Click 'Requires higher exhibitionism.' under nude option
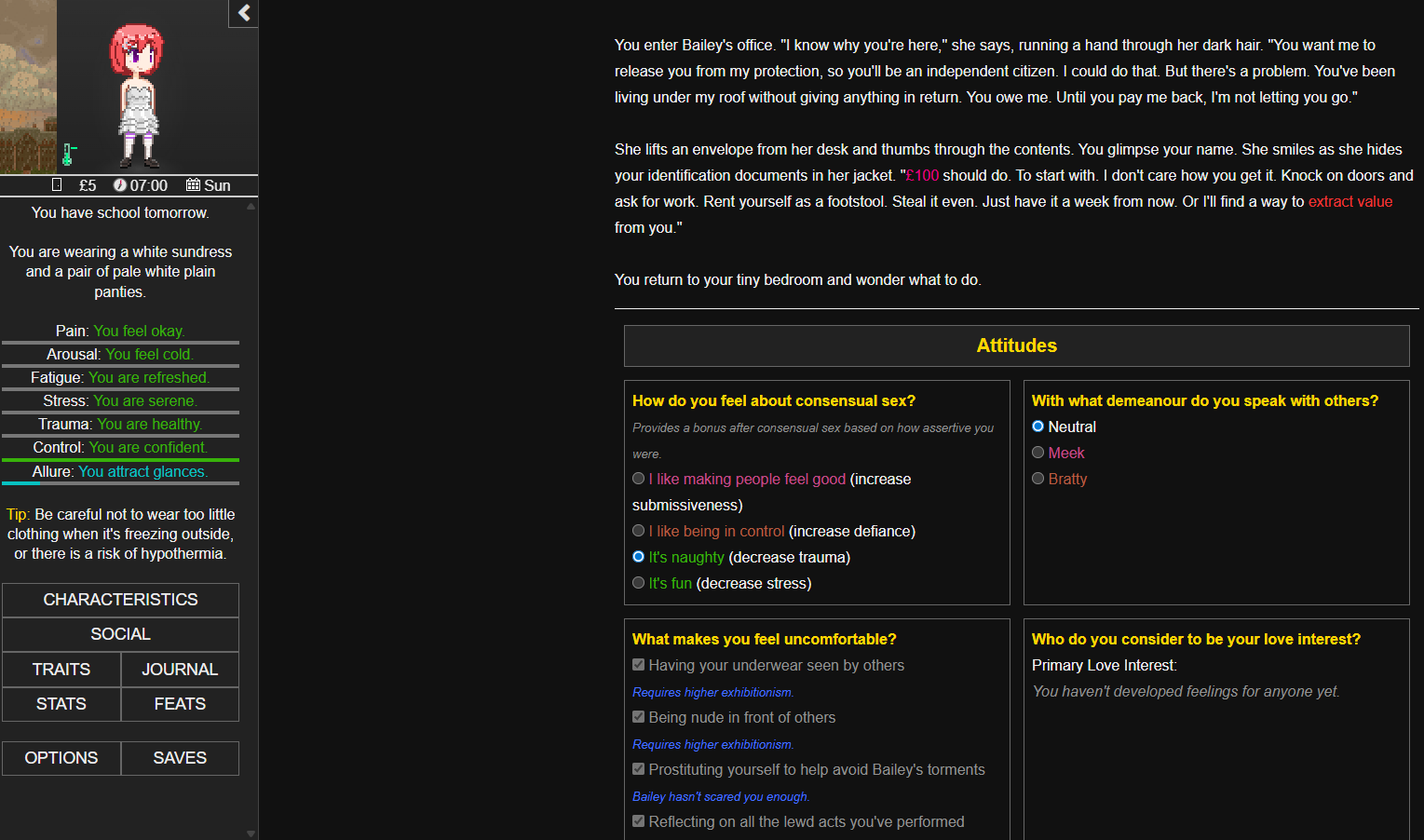The height and width of the screenshot is (840, 1424). click(712, 744)
